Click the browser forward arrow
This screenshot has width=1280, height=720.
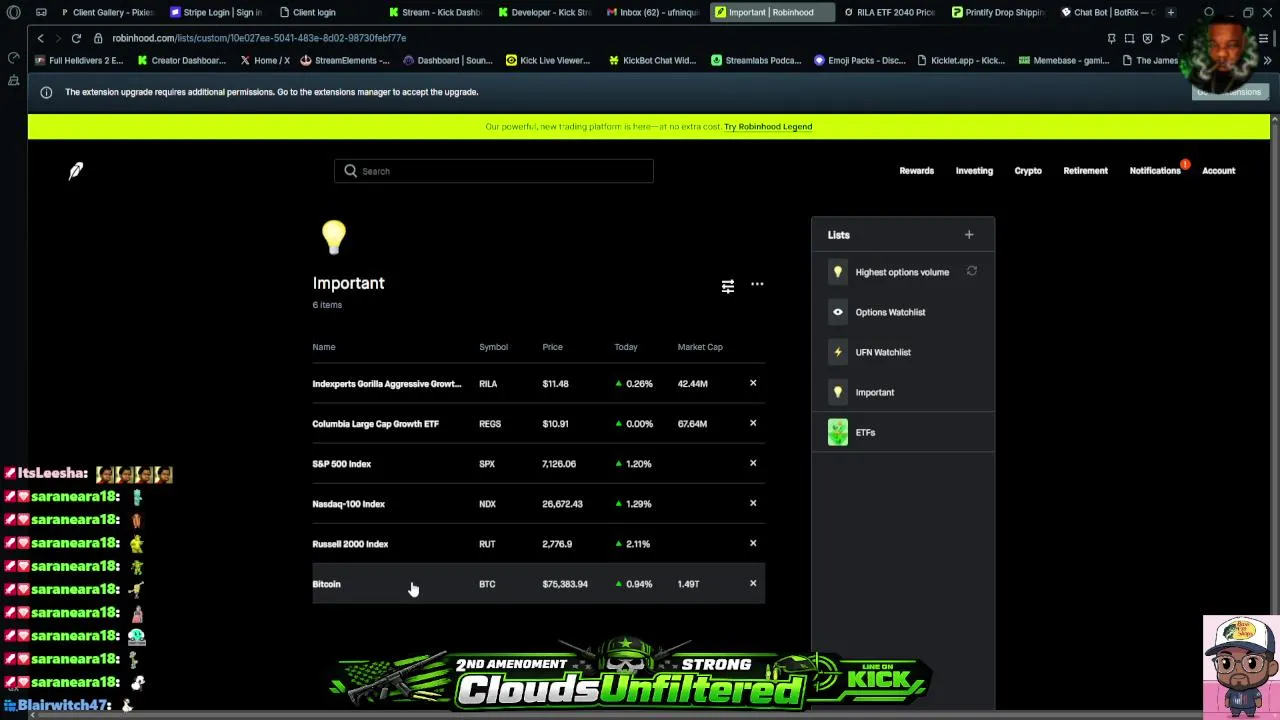(58, 38)
